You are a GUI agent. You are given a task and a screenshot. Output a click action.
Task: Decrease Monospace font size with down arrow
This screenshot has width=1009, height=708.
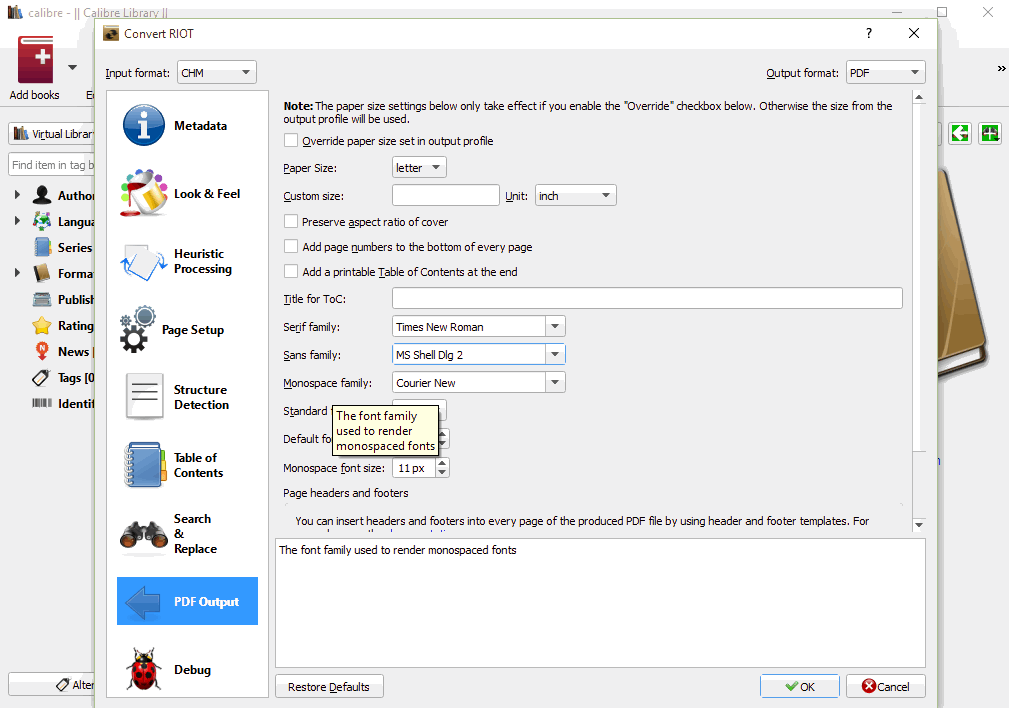click(x=441, y=472)
